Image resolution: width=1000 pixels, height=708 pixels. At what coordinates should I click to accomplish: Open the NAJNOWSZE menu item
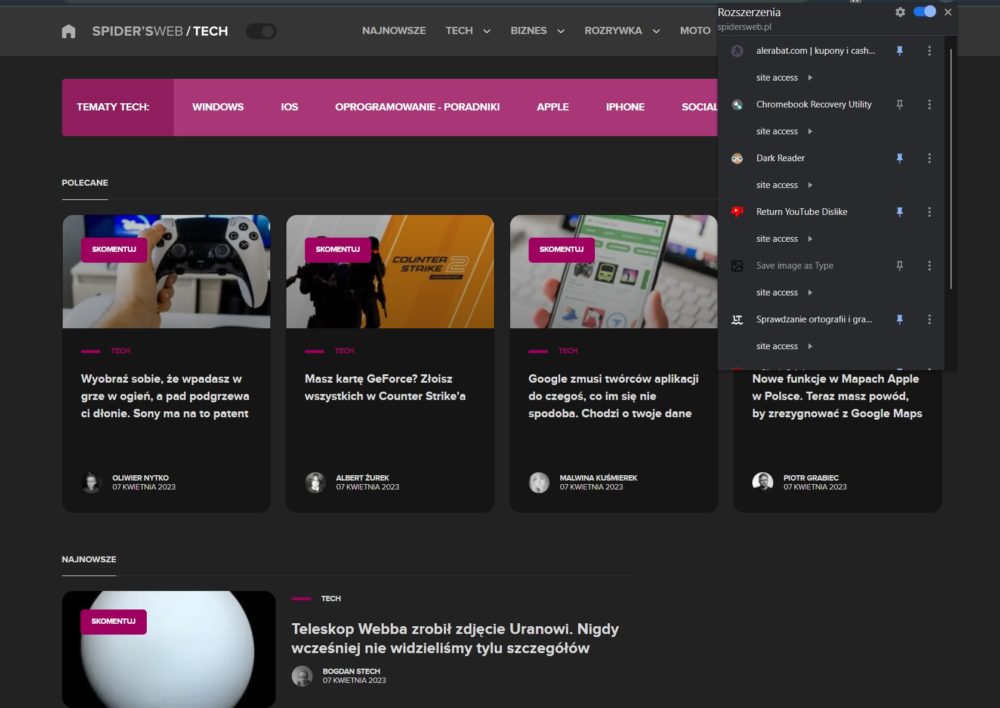[x=393, y=31]
